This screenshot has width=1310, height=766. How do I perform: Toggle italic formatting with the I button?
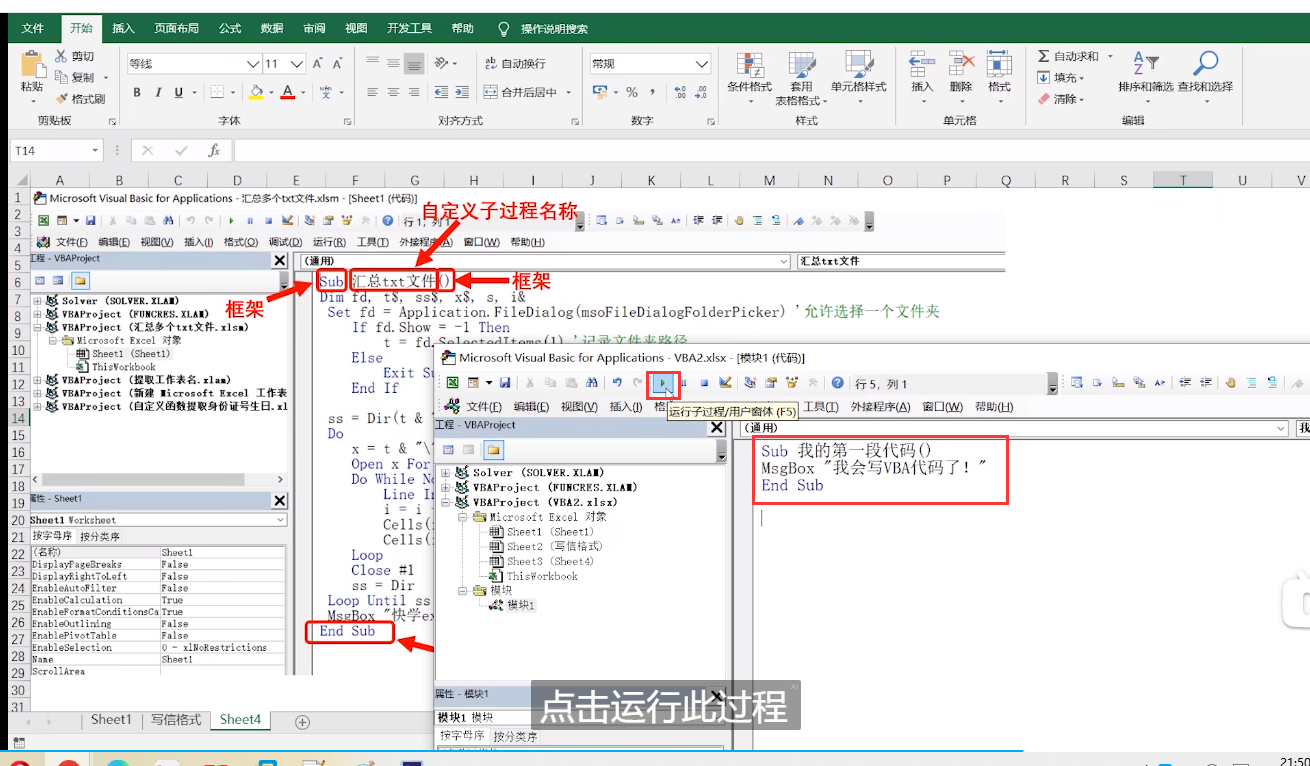157,92
